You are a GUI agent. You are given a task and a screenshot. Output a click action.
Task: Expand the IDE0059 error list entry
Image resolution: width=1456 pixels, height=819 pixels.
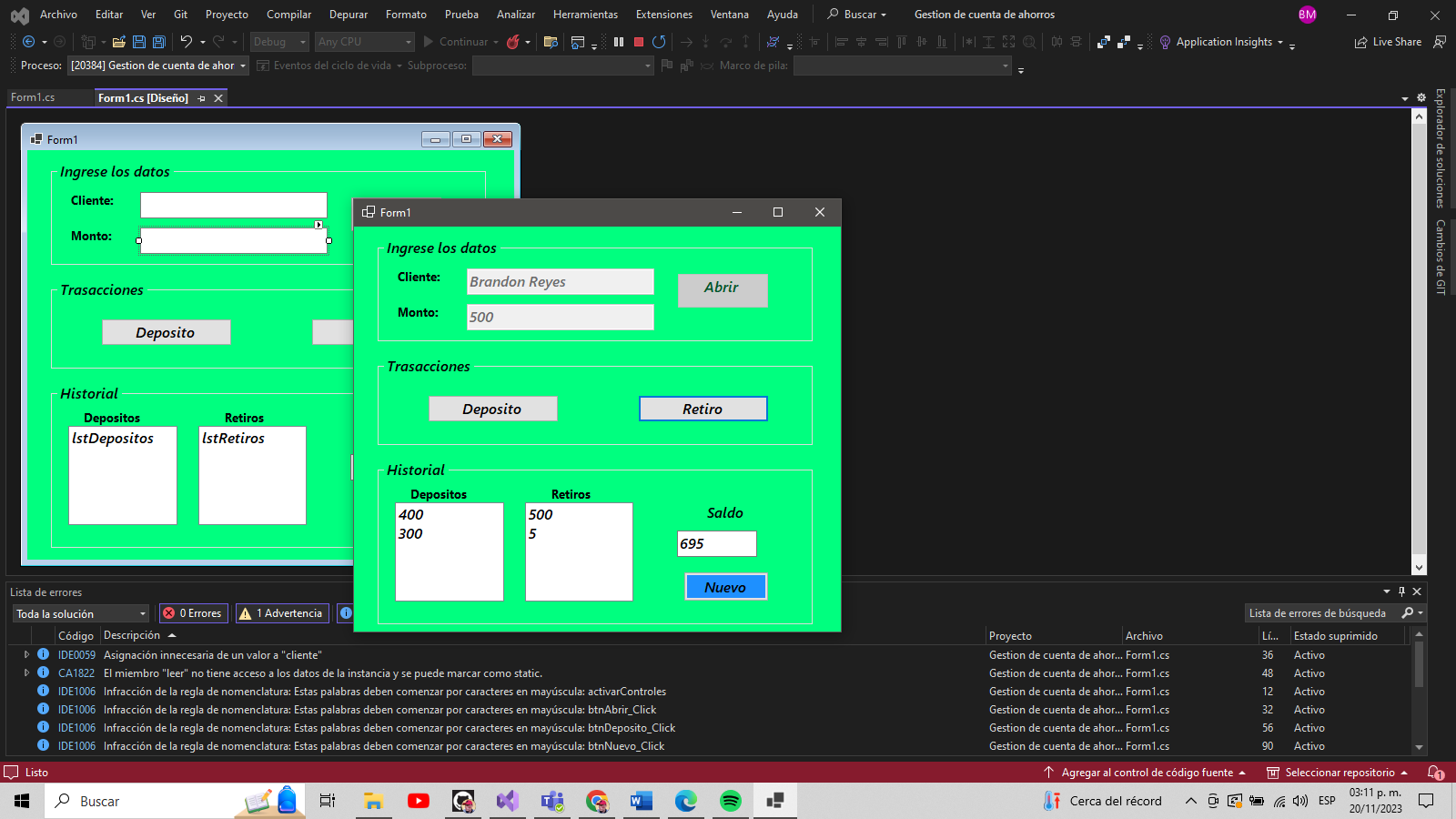[25, 654]
